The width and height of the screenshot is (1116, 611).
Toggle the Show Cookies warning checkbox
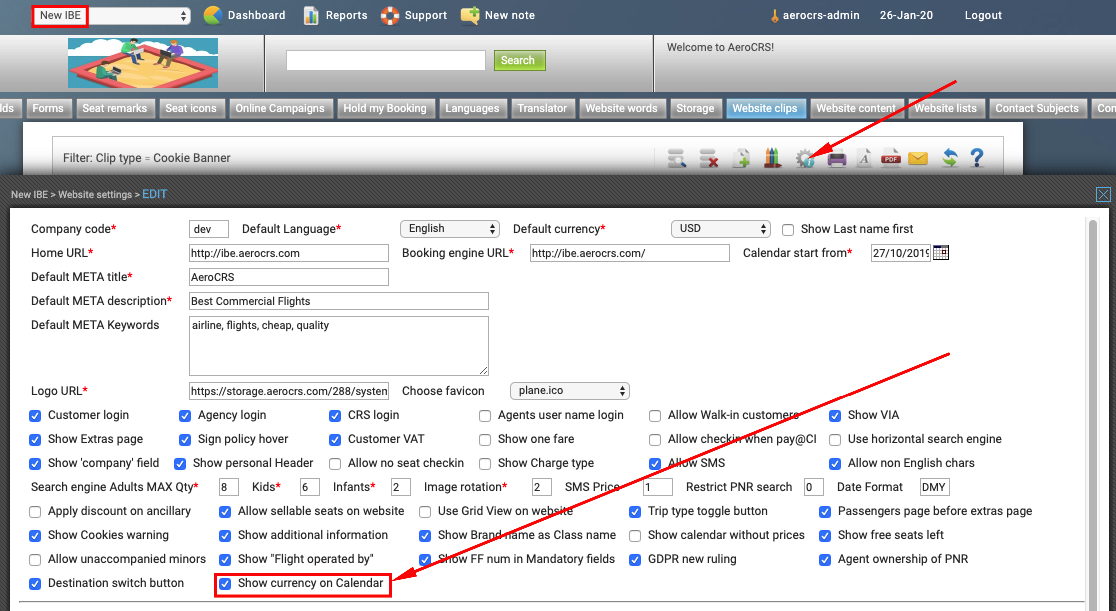pos(35,536)
